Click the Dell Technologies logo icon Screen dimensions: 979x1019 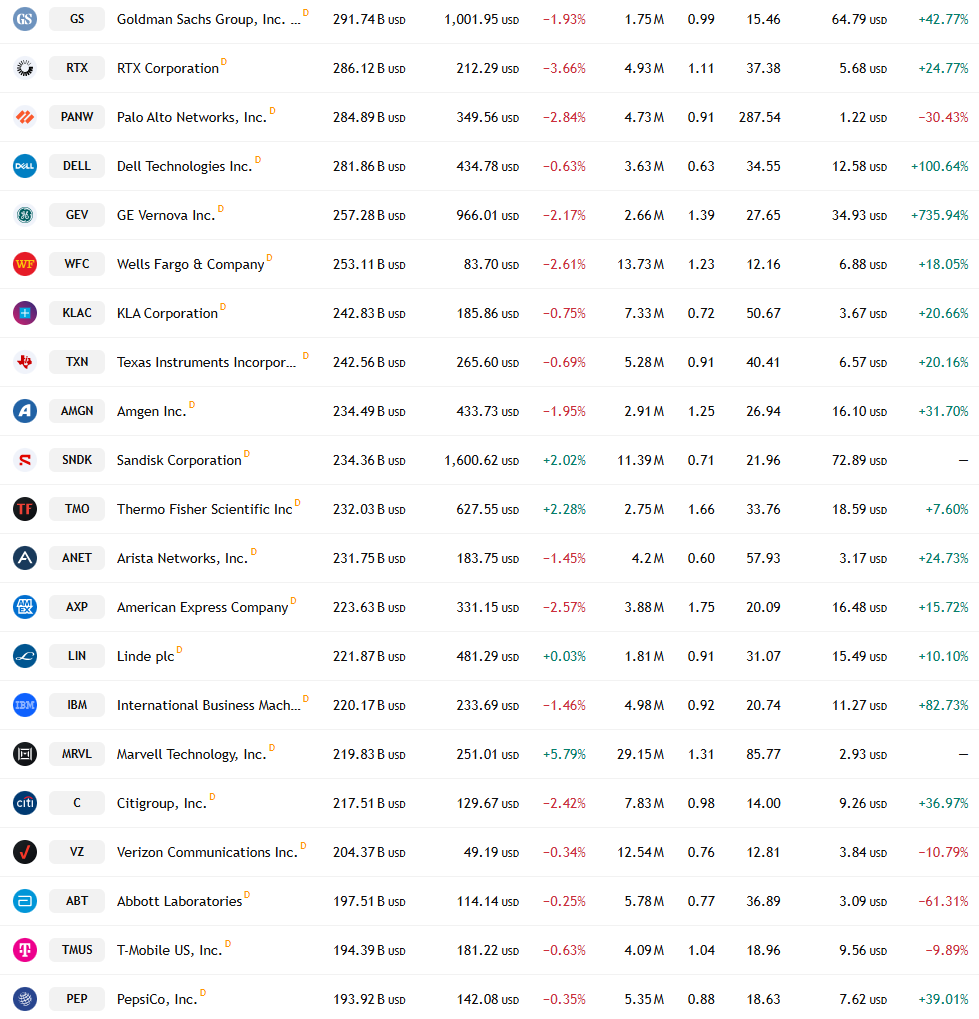point(25,166)
